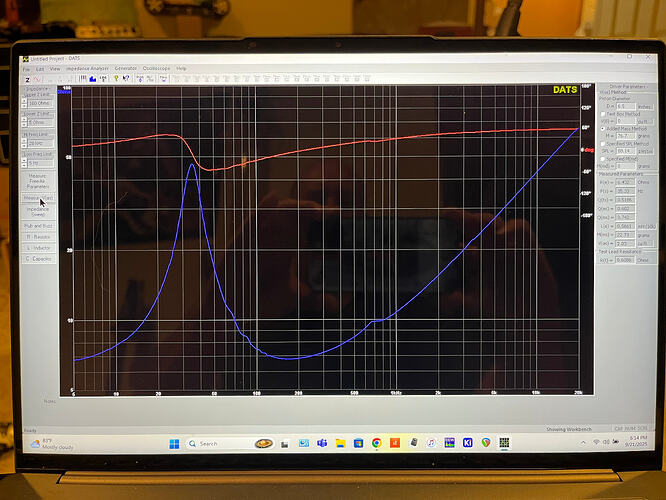Open the Help menu
The width and height of the screenshot is (666, 500).
click(181, 68)
